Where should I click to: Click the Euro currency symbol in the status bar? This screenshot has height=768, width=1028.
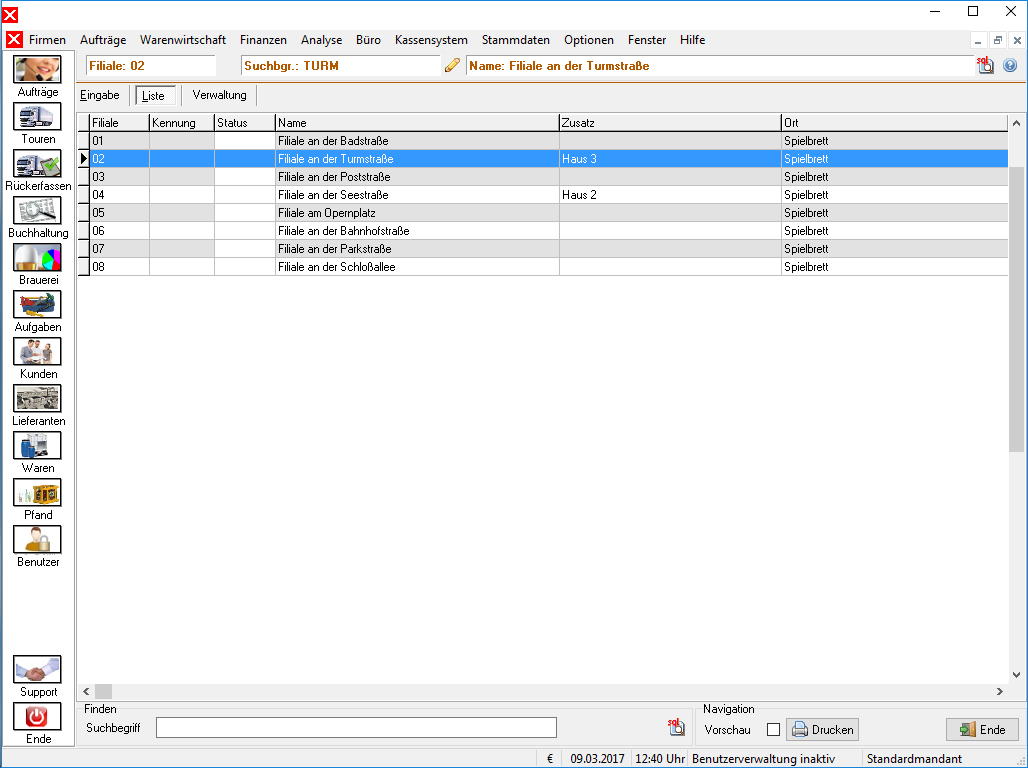(x=549, y=759)
